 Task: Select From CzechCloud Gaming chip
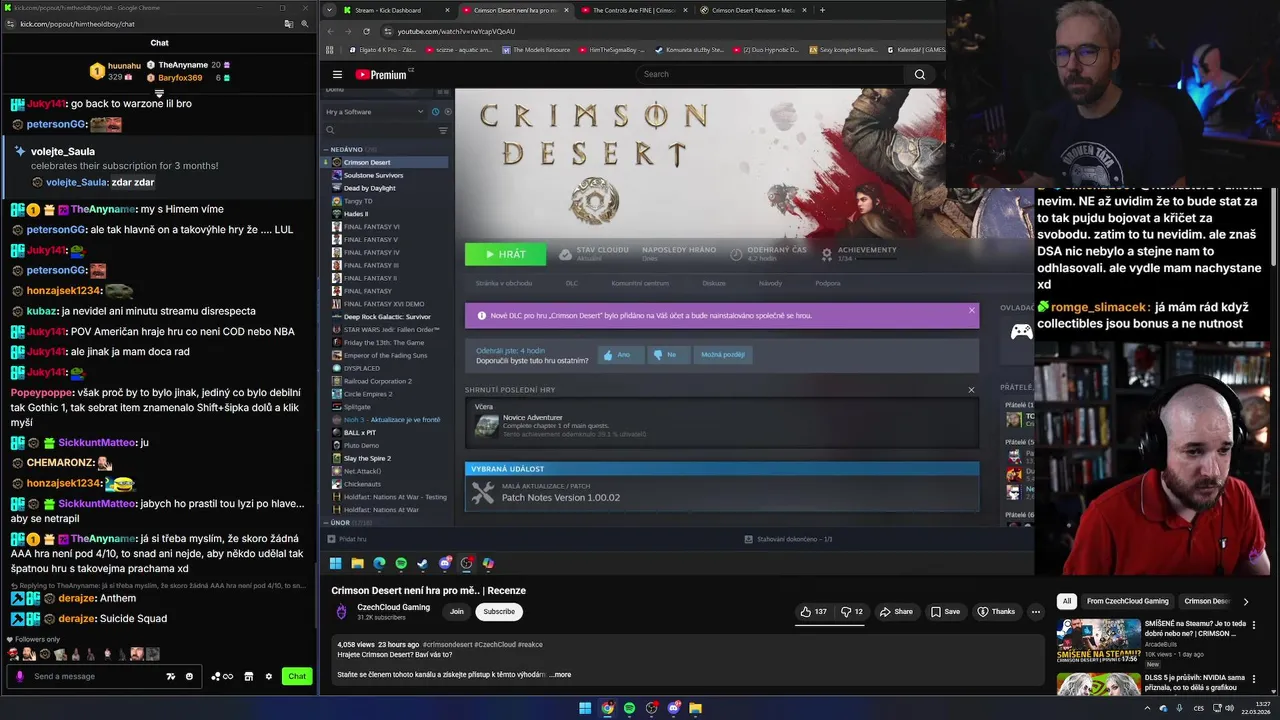click(x=1127, y=601)
